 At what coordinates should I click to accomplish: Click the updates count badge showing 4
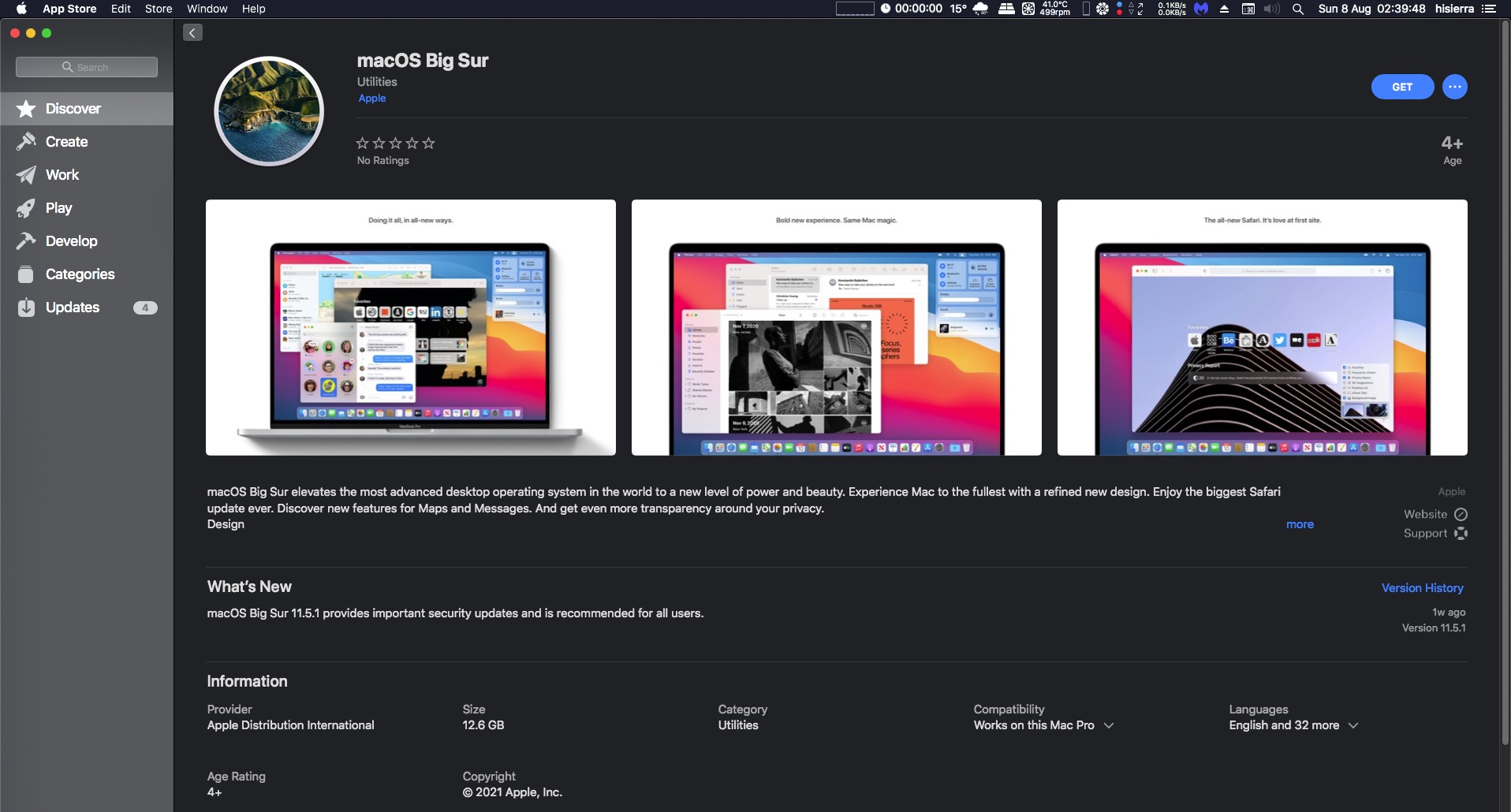point(145,307)
